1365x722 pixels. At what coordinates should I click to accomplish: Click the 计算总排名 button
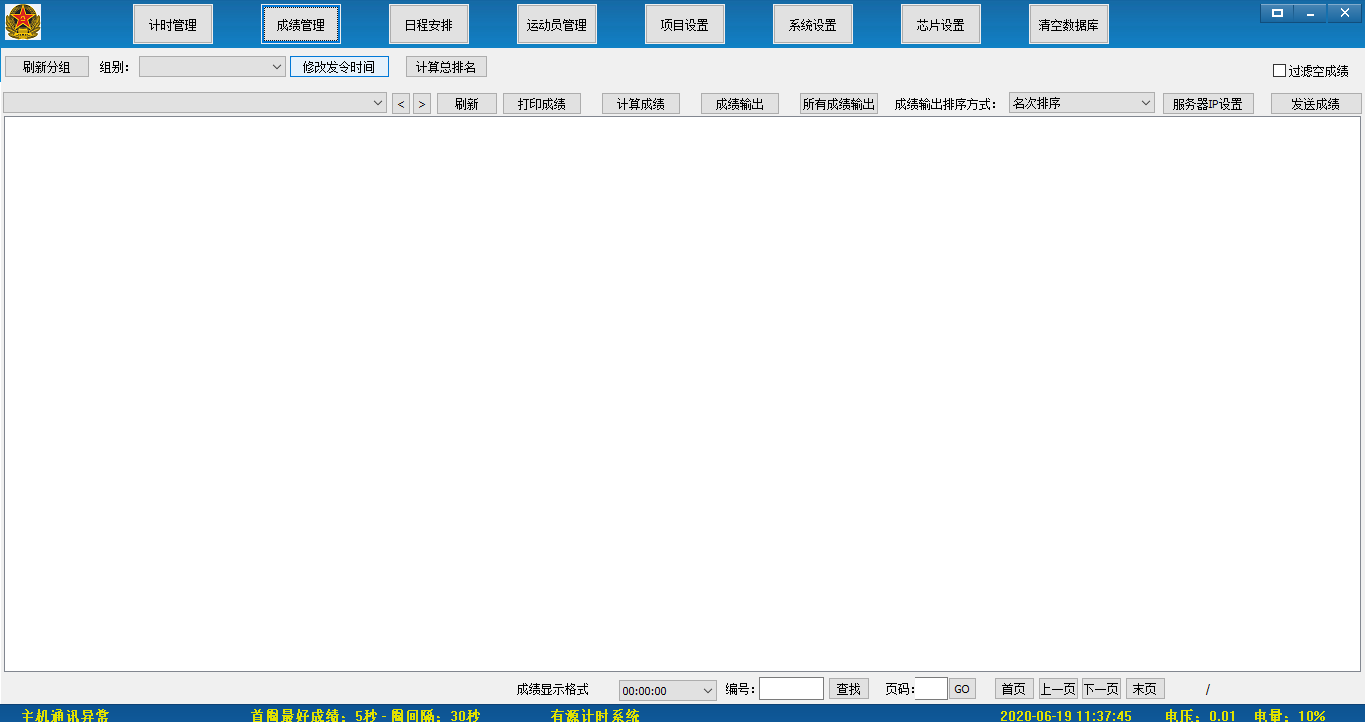coord(446,67)
